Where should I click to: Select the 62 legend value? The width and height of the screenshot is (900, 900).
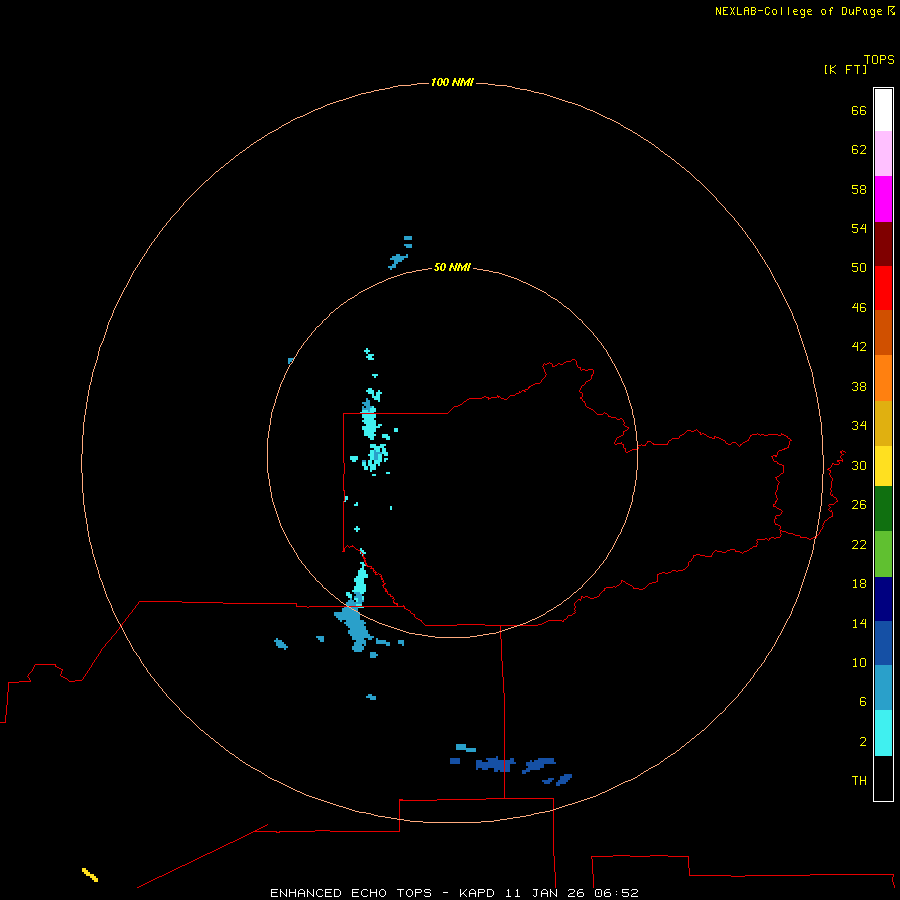click(859, 150)
